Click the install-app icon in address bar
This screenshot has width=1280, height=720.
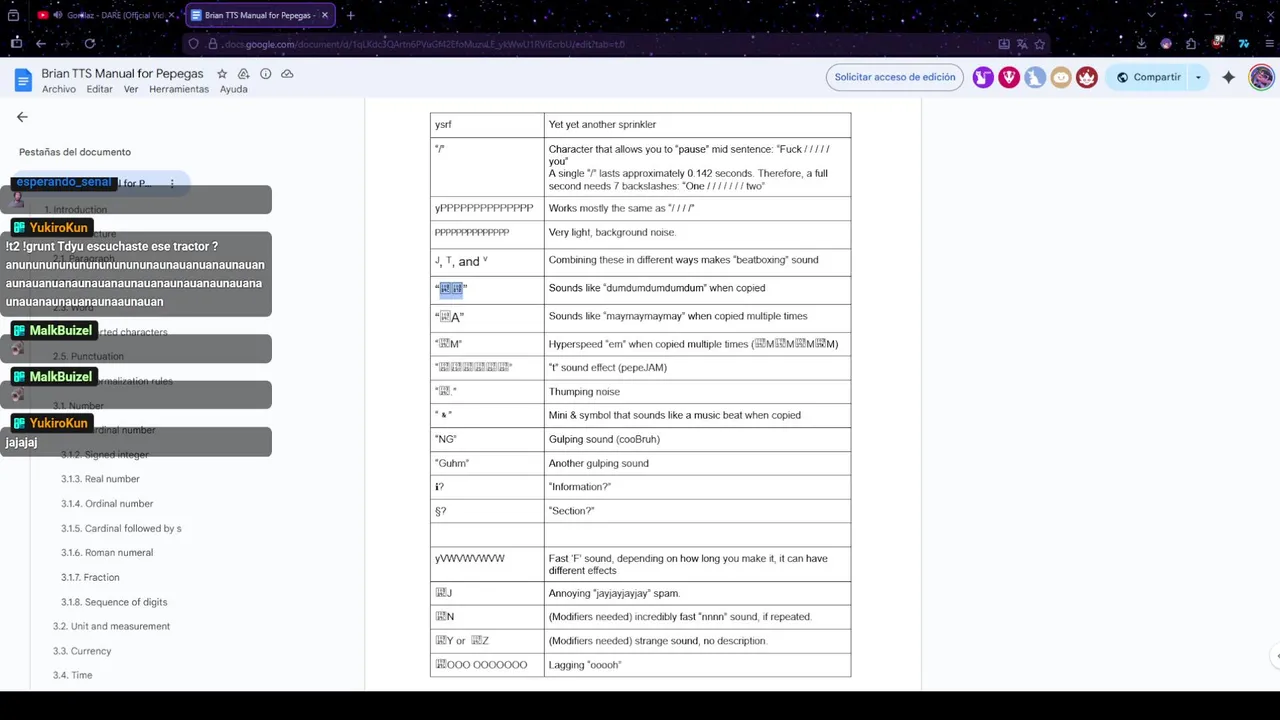pyautogui.click(x=1004, y=44)
